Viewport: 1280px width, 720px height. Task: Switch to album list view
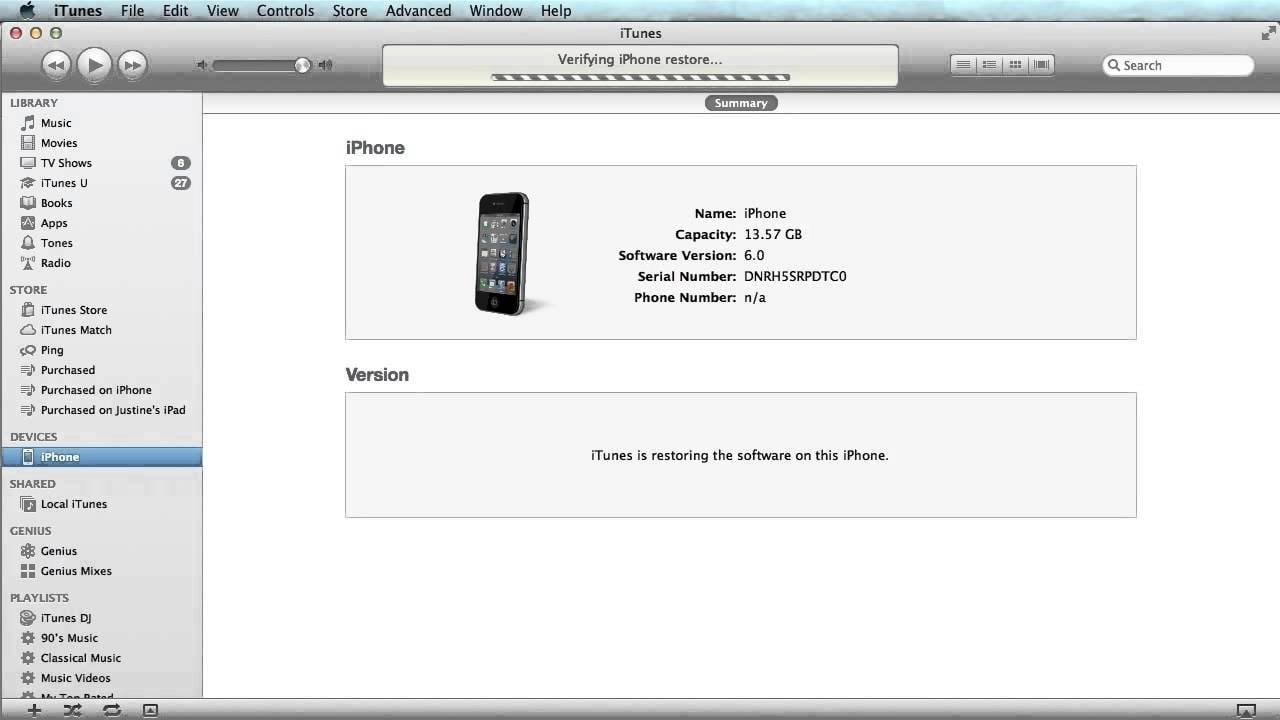point(989,65)
